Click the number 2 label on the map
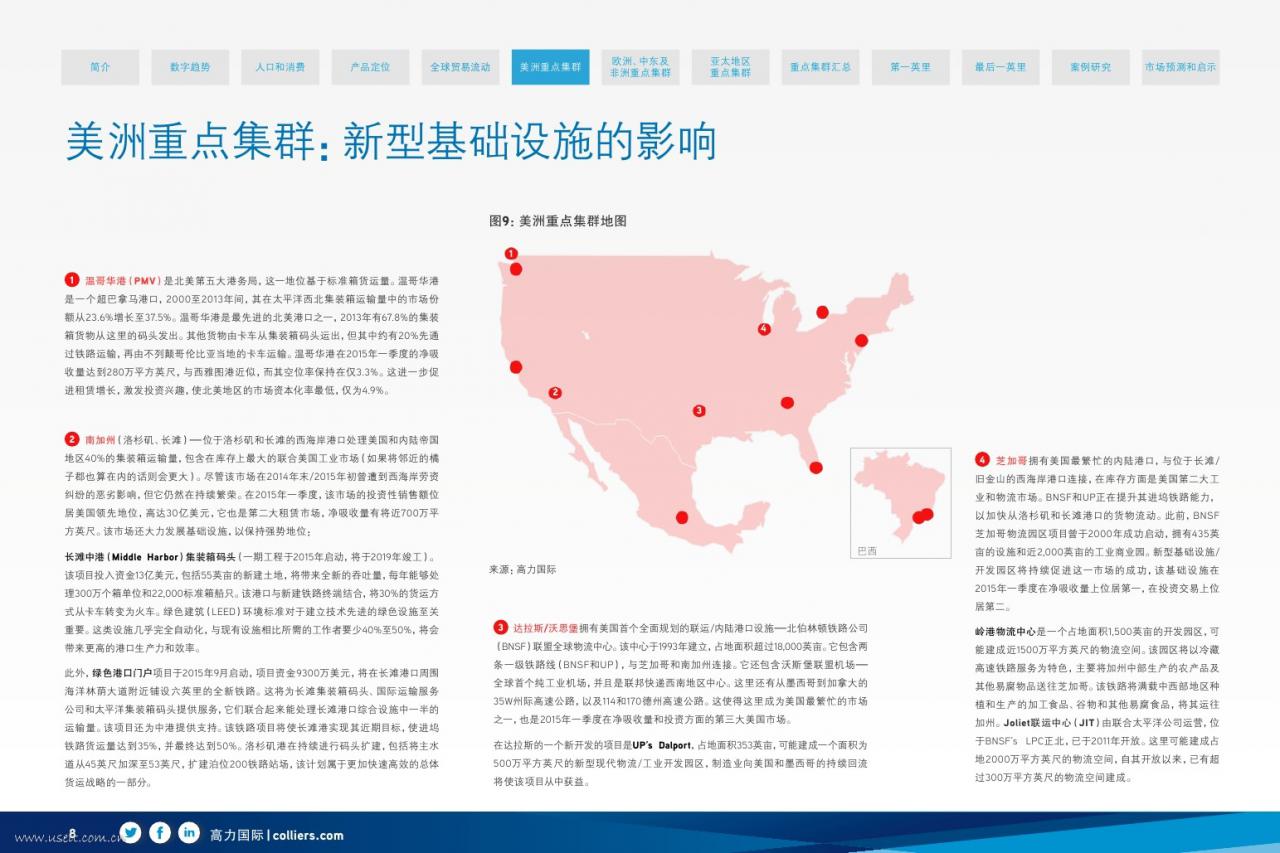 [x=555, y=392]
